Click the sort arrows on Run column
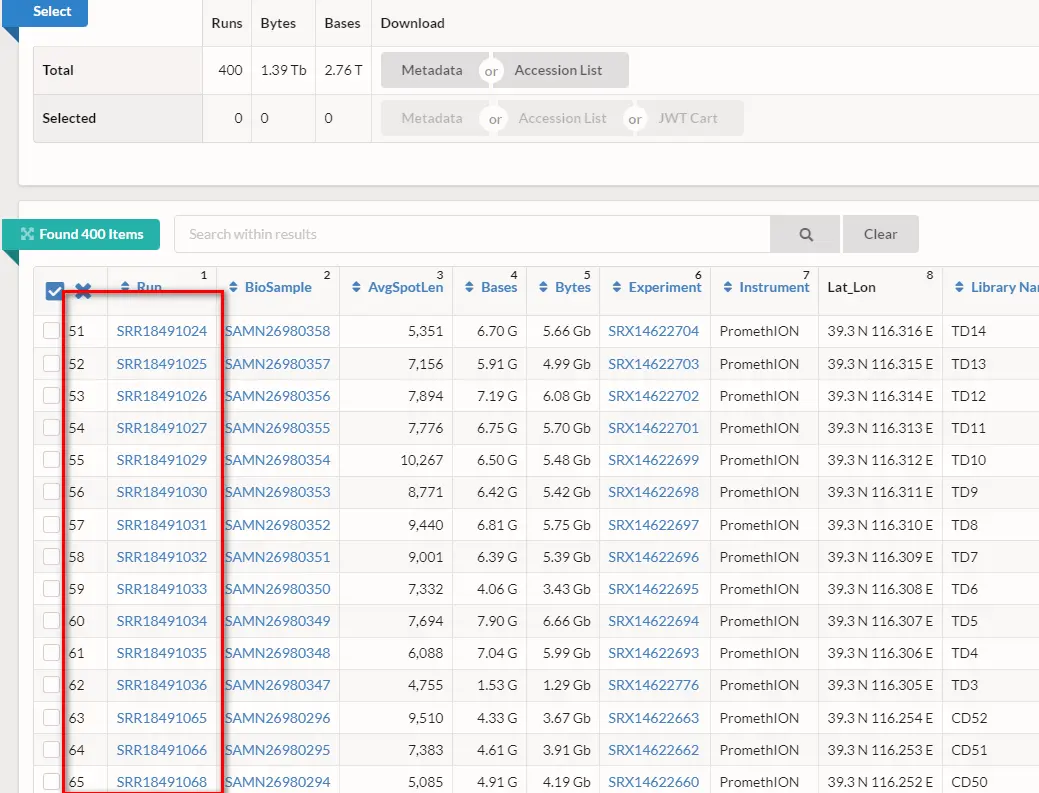Screen dimensions: 1039x793 tap(124, 288)
